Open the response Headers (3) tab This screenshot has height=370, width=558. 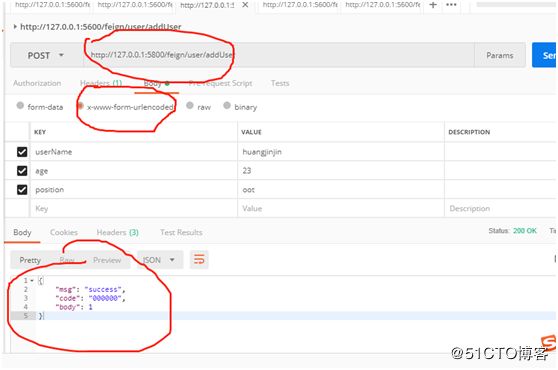(x=117, y=232)
